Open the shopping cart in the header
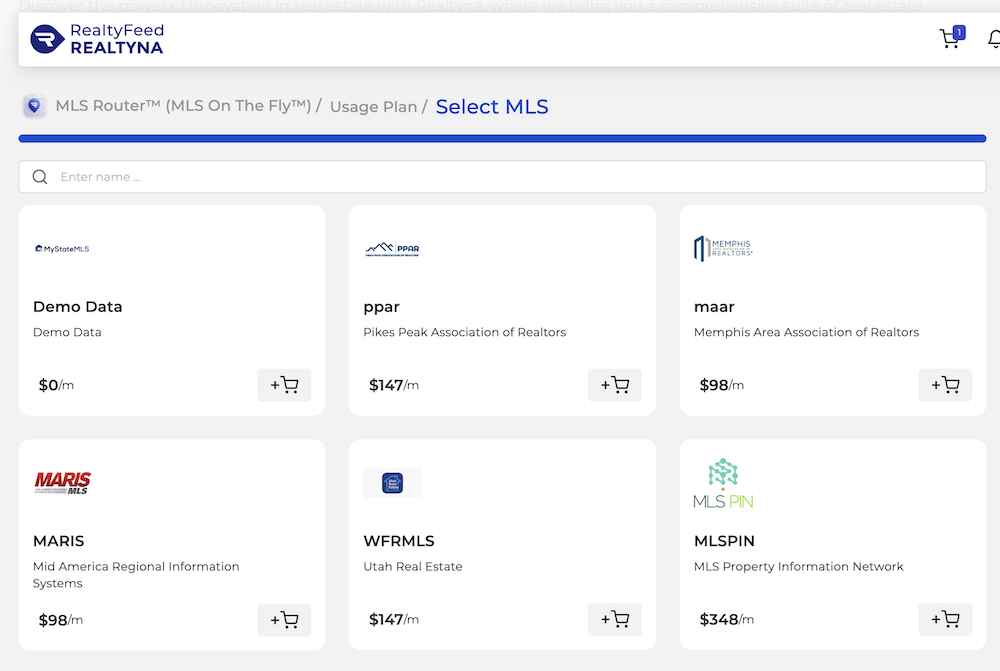 [x=952, y=38]
